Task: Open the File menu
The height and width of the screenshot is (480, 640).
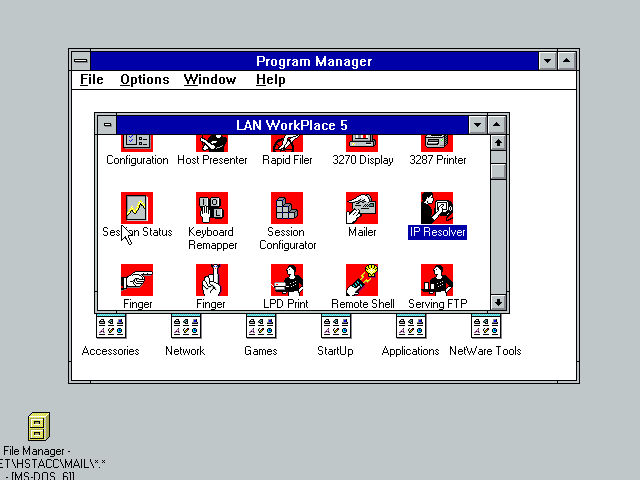Action: [91, 79]
